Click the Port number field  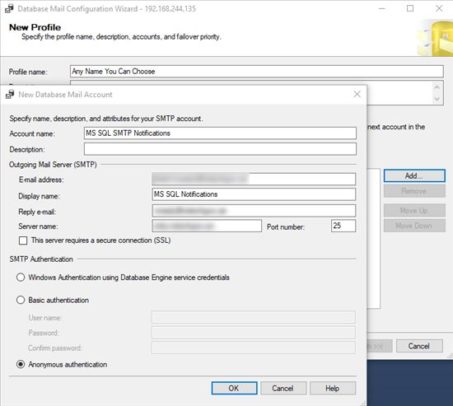(343, 226)
